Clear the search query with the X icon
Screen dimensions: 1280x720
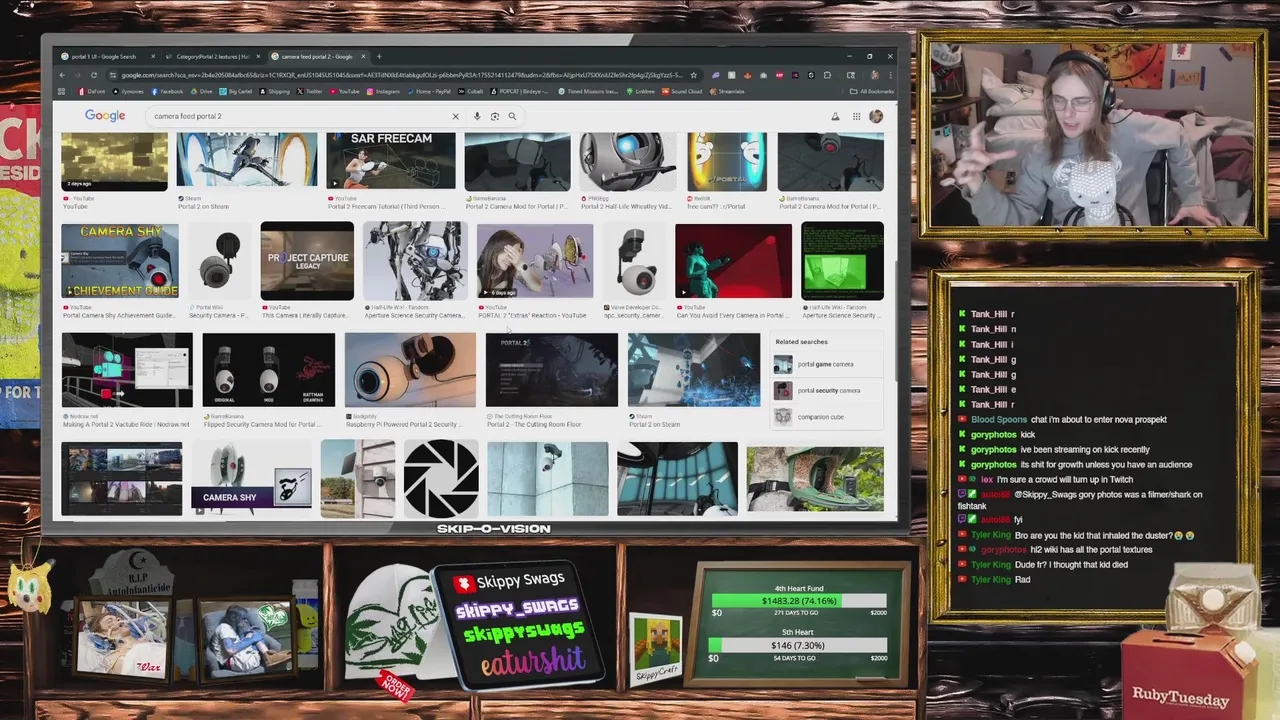[x=455, y=116]
